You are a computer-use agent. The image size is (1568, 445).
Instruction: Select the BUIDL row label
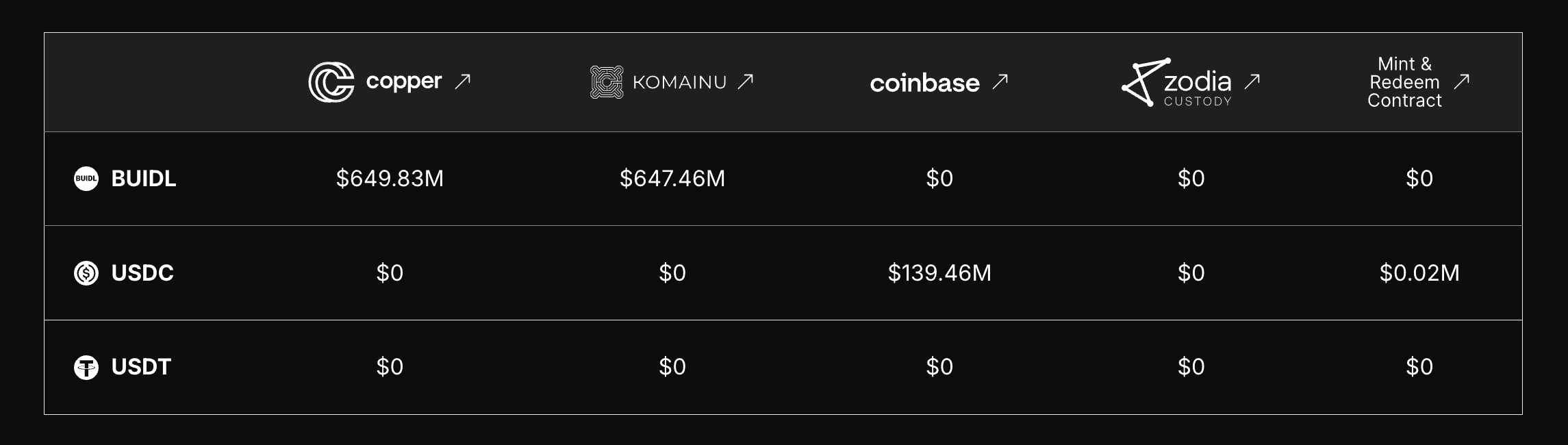tap(144, 179)
